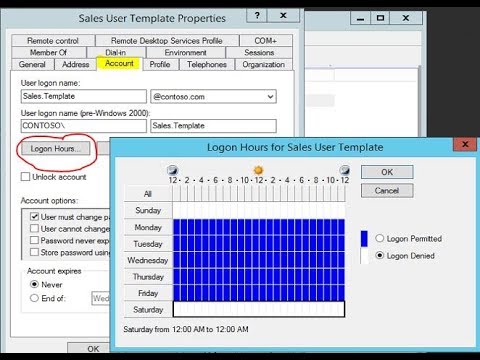Cancel the Logon Hours dialog
This screenshot has width=480, height=360.
point(387,191)
